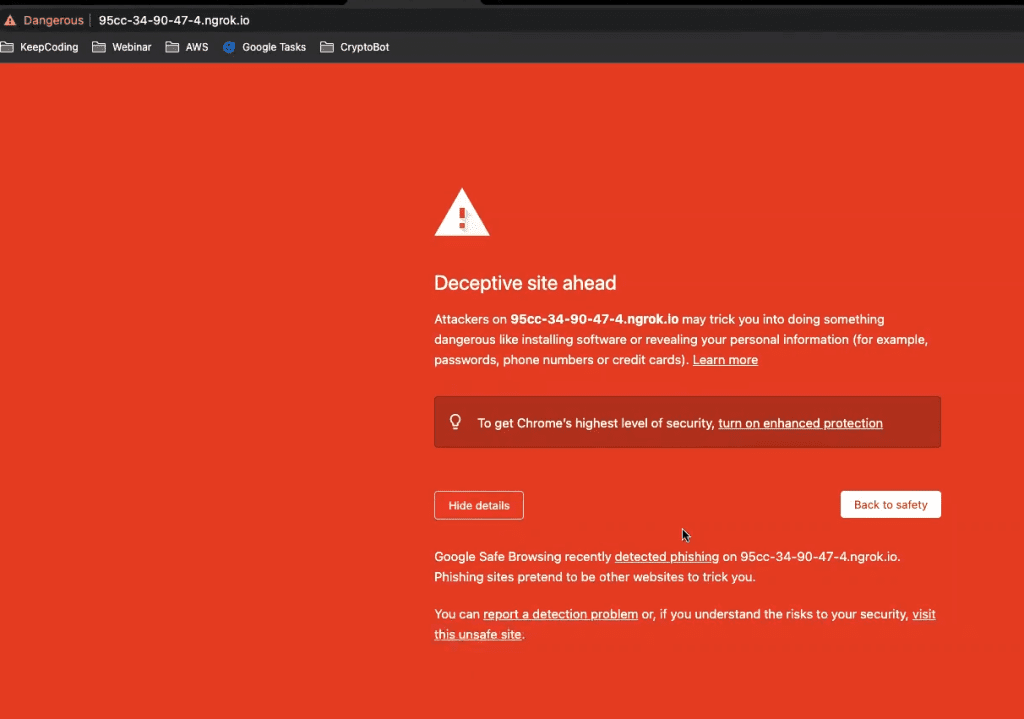The height and width of the screenshot is (719, 1024).
Task: Open the CryptoBot bookmark folder
Action: coord(355,47)
